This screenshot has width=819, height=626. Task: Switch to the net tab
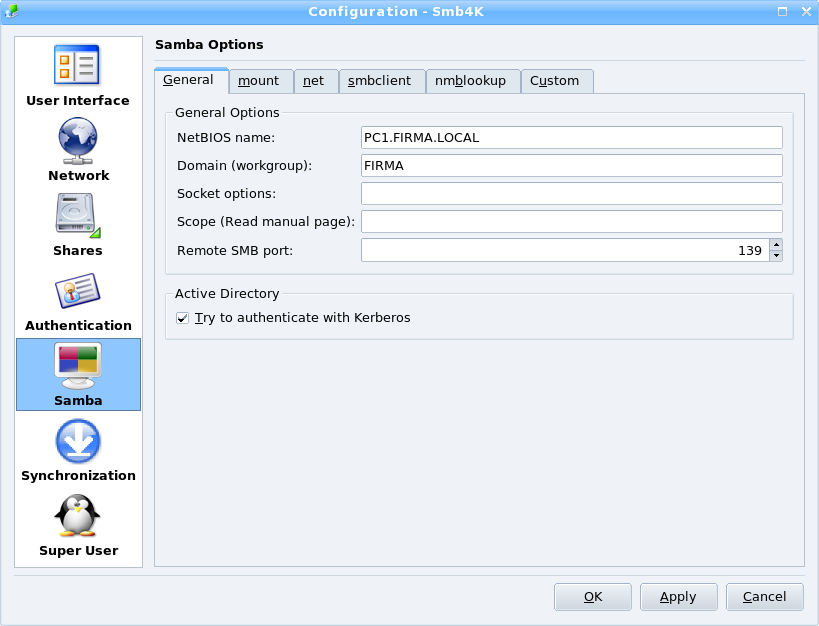(316, 81)
